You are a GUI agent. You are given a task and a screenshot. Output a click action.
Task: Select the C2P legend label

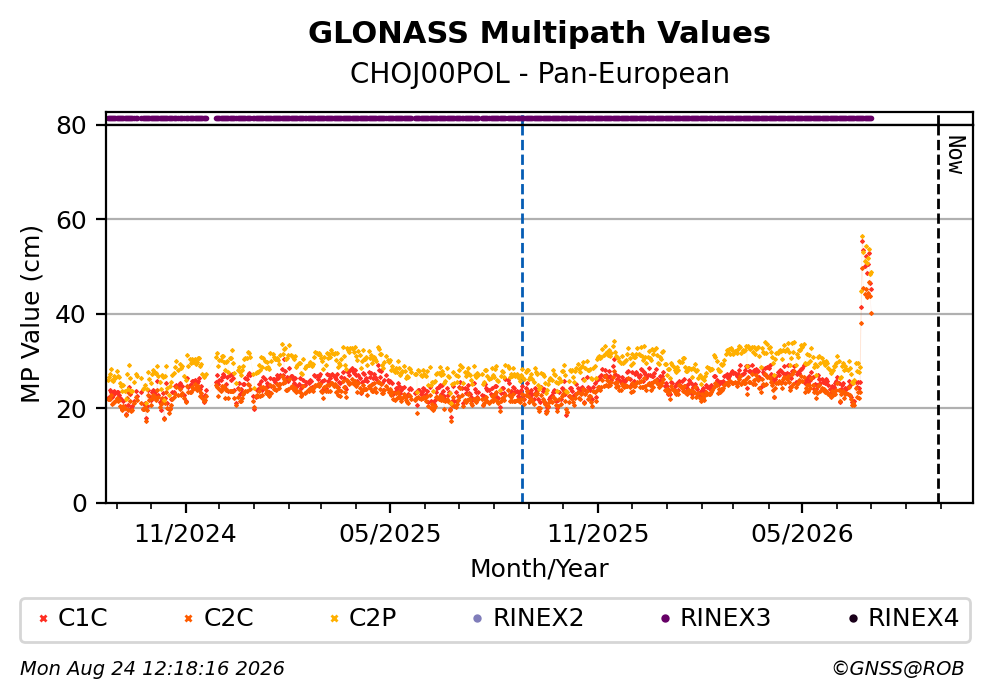[x=372, y=618]
